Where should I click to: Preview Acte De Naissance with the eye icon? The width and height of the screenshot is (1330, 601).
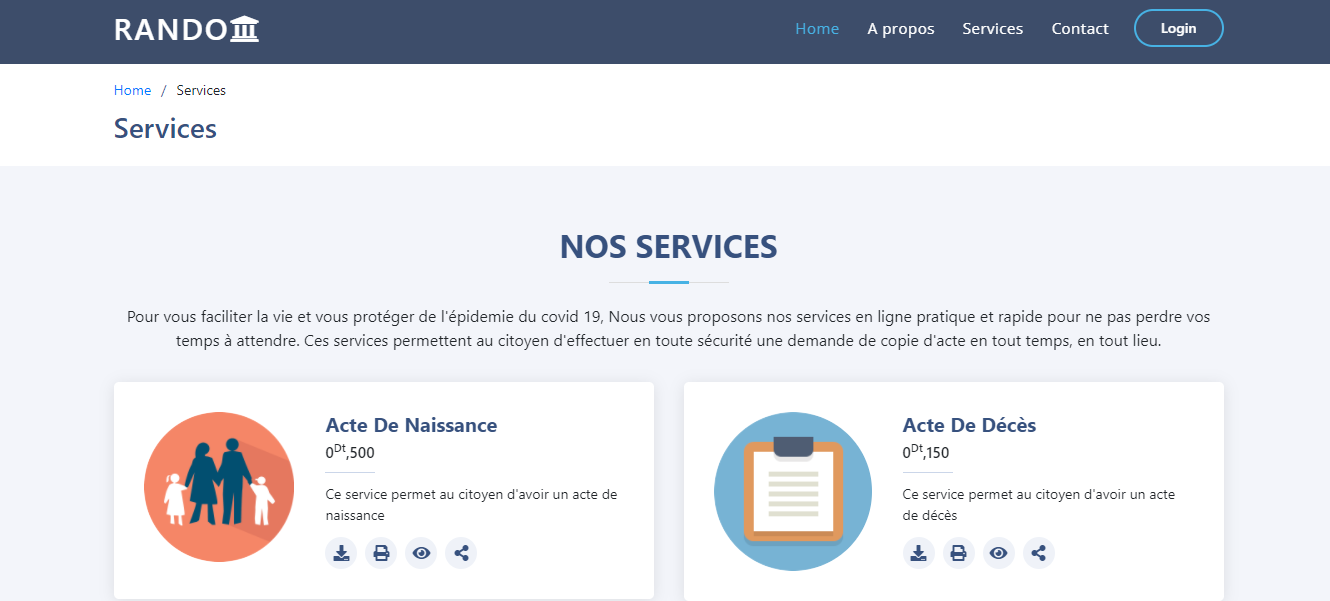coord(421,552)
